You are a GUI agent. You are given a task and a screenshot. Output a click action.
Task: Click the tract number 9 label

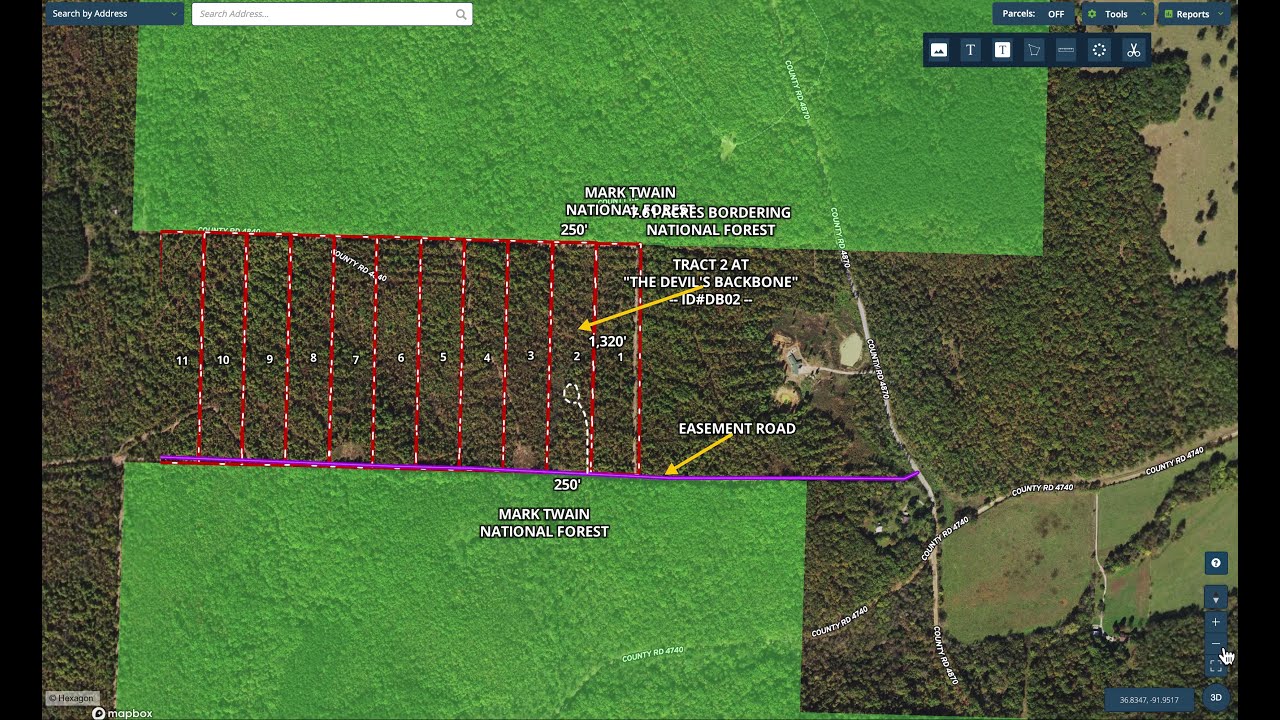270,358
